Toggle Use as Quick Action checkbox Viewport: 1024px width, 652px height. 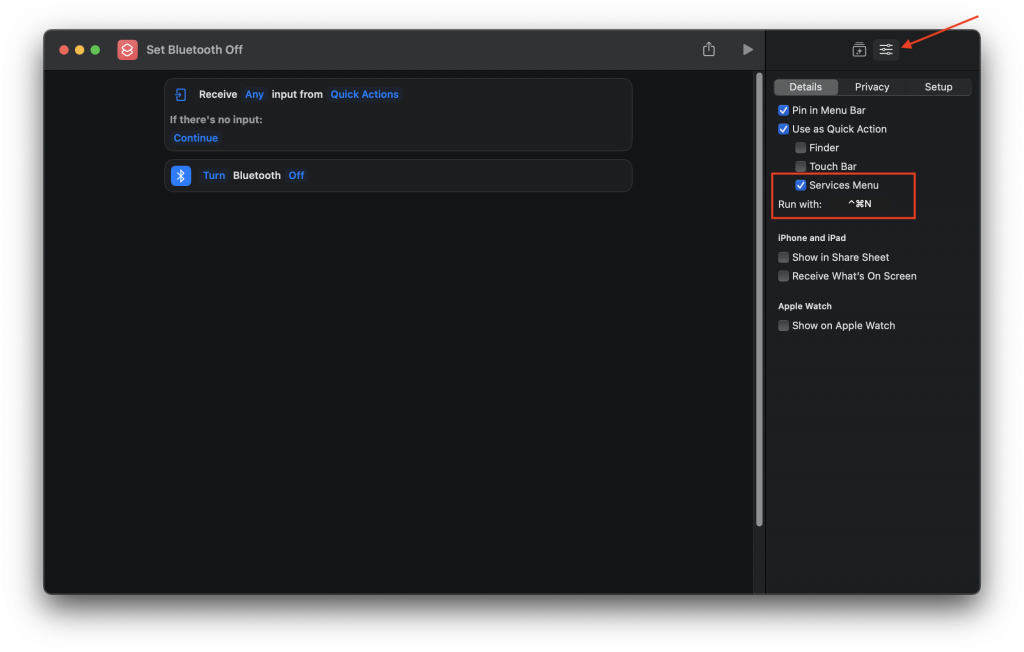(x=784, y=129)
